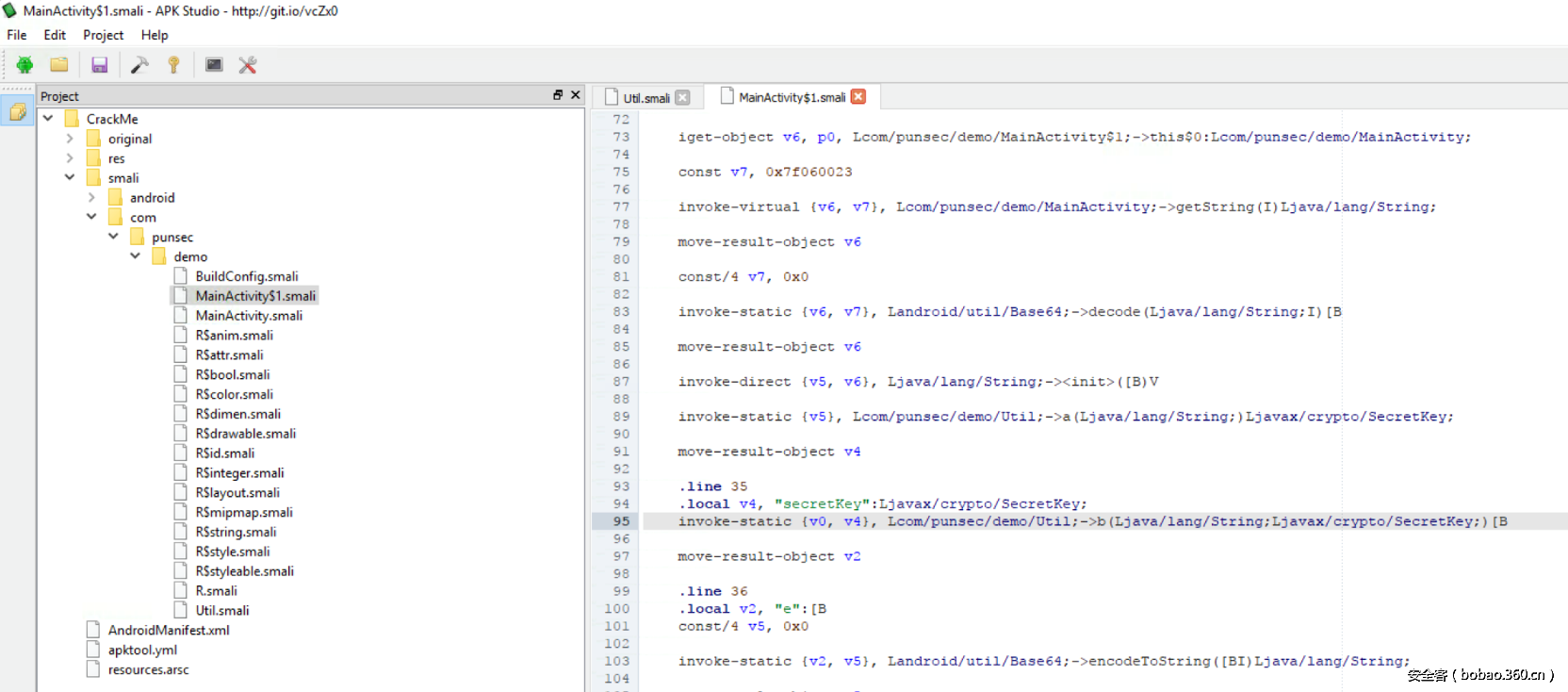
Task: Close the Util.smali tab
Action: pyautogui.click(x=683, y=97)
